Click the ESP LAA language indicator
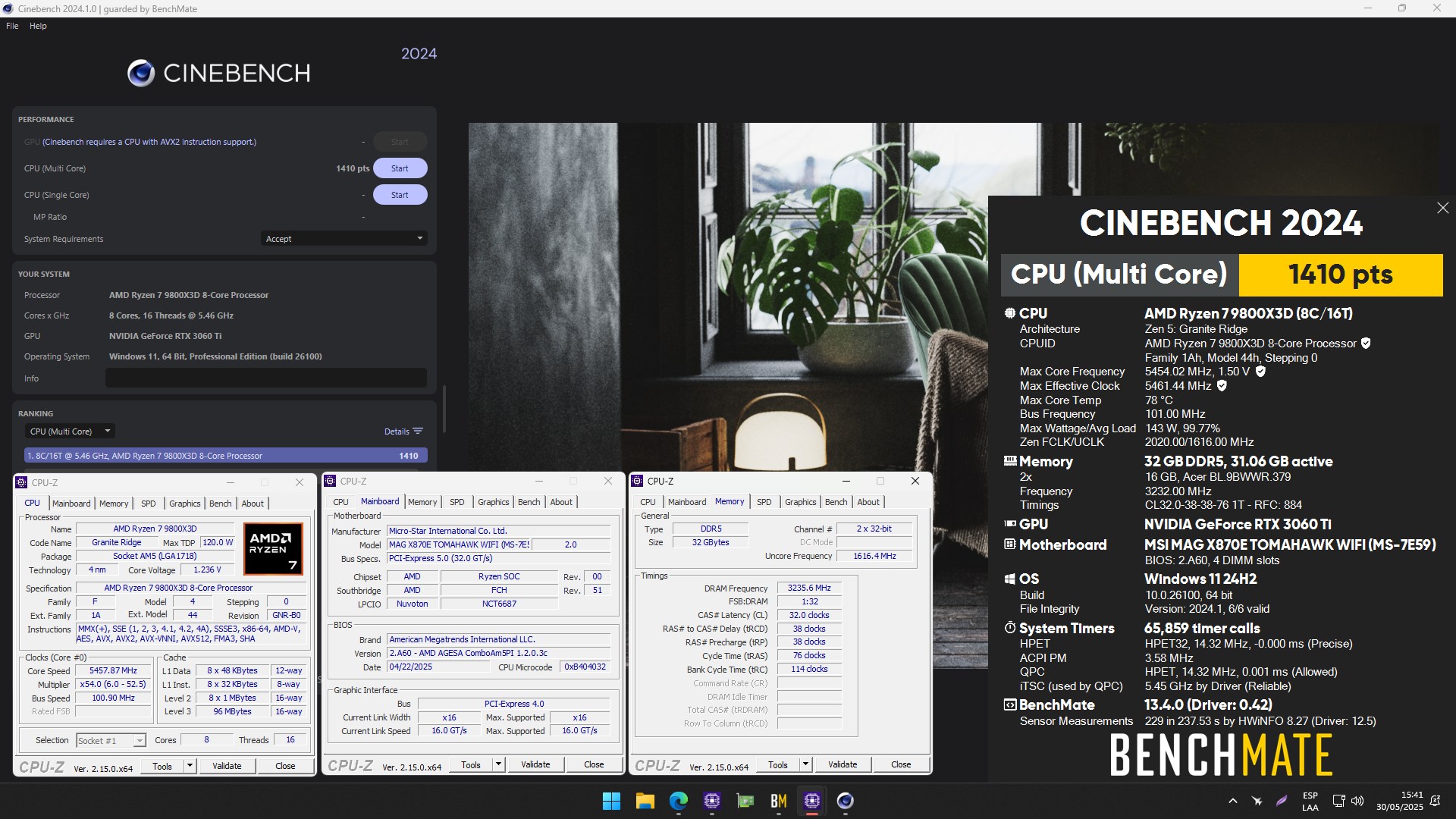Screen dimensions: 1456x819 coord(1310,801)
